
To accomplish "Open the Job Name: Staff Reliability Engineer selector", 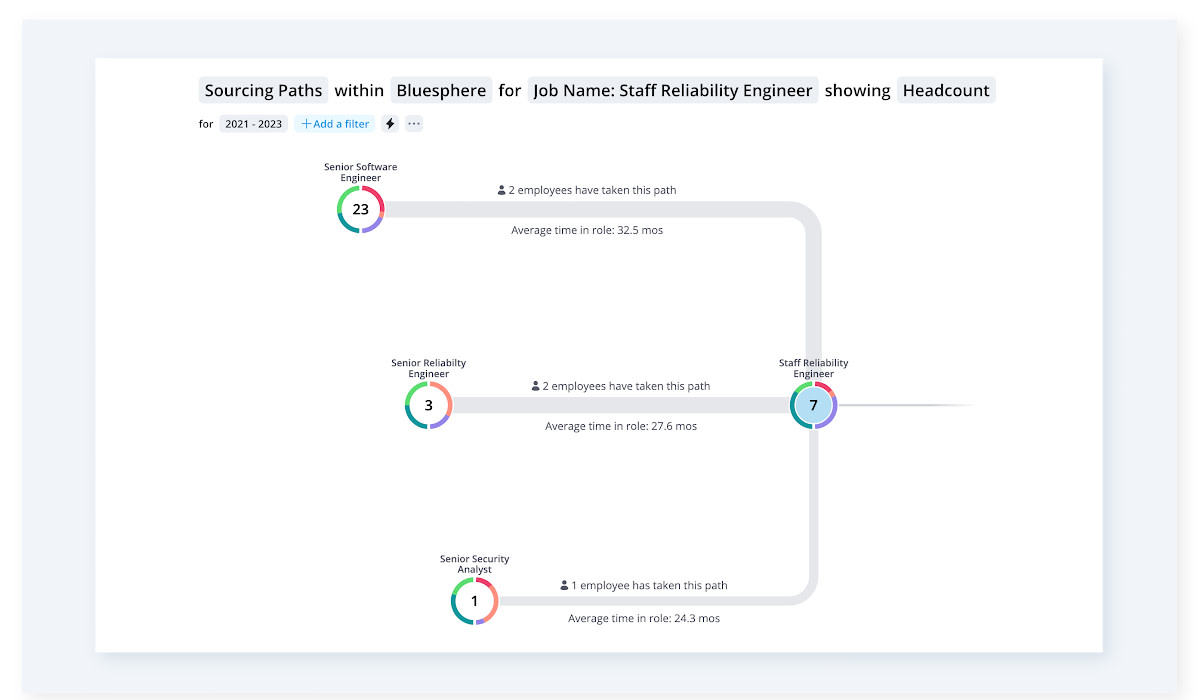I will [x=673, y=90].
